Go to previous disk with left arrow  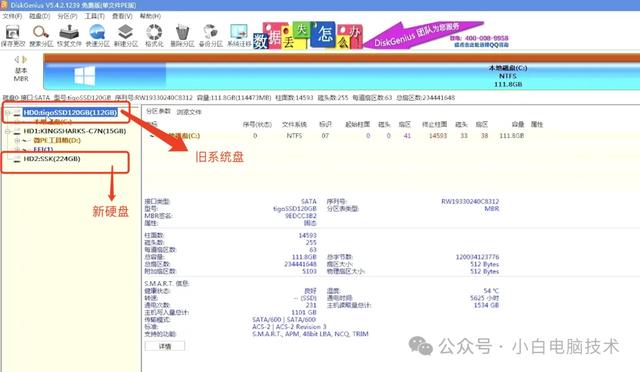[x=17, y=60]
